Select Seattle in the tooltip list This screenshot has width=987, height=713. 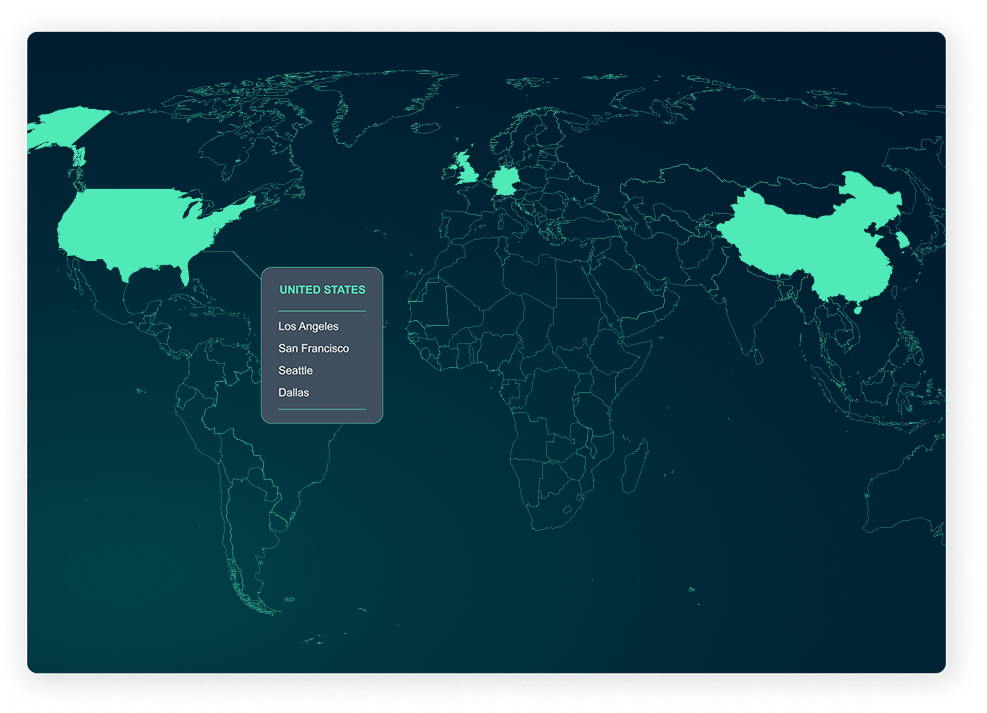295,371
